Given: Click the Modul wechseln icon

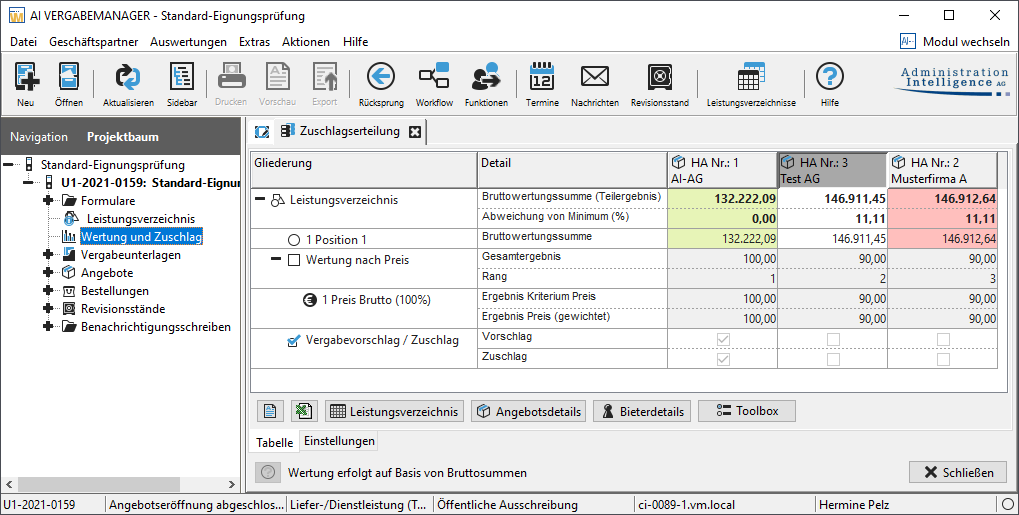Looking at the screenshot, I should (907, 41).
